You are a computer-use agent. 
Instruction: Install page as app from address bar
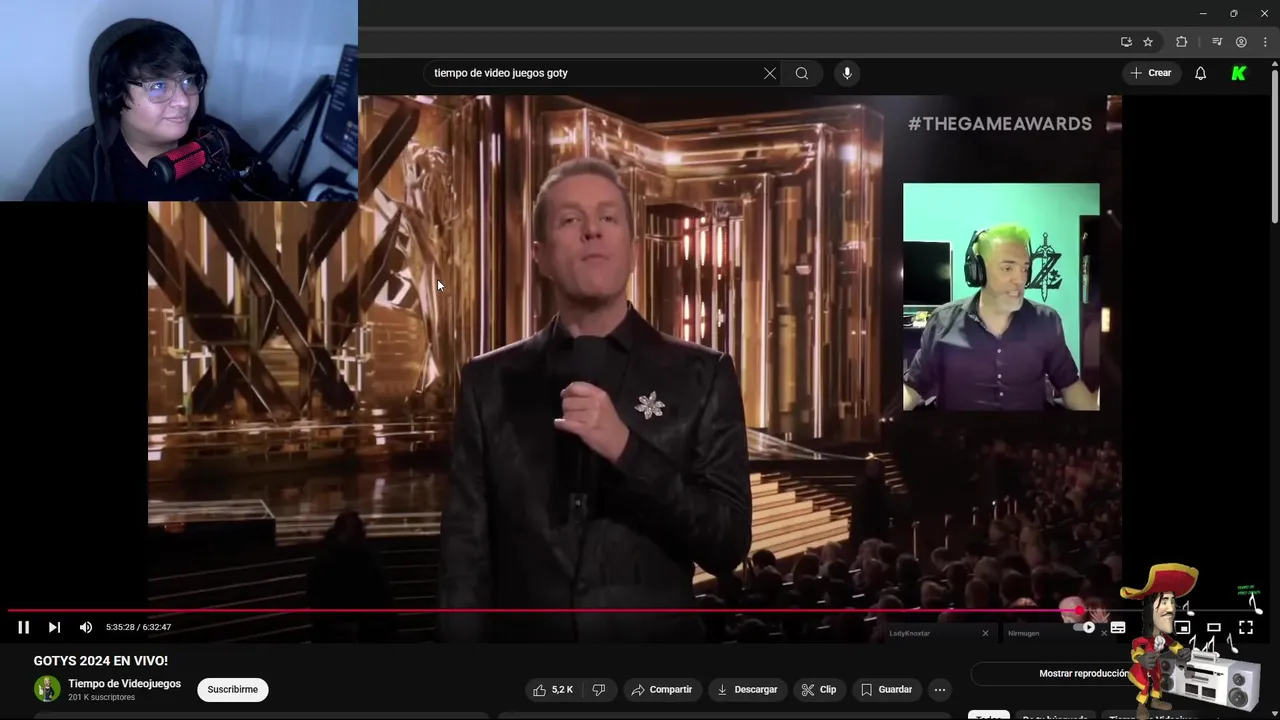coord(1126,42)
